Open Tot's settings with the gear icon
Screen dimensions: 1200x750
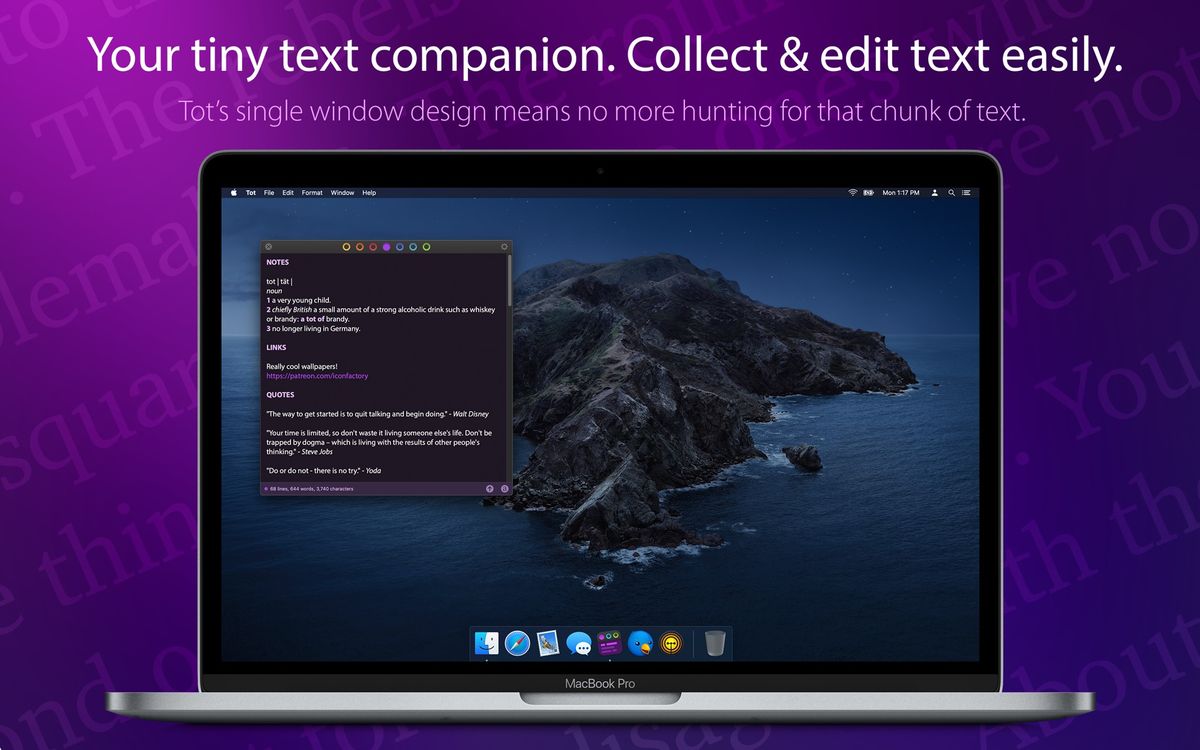tap(505, 246)
